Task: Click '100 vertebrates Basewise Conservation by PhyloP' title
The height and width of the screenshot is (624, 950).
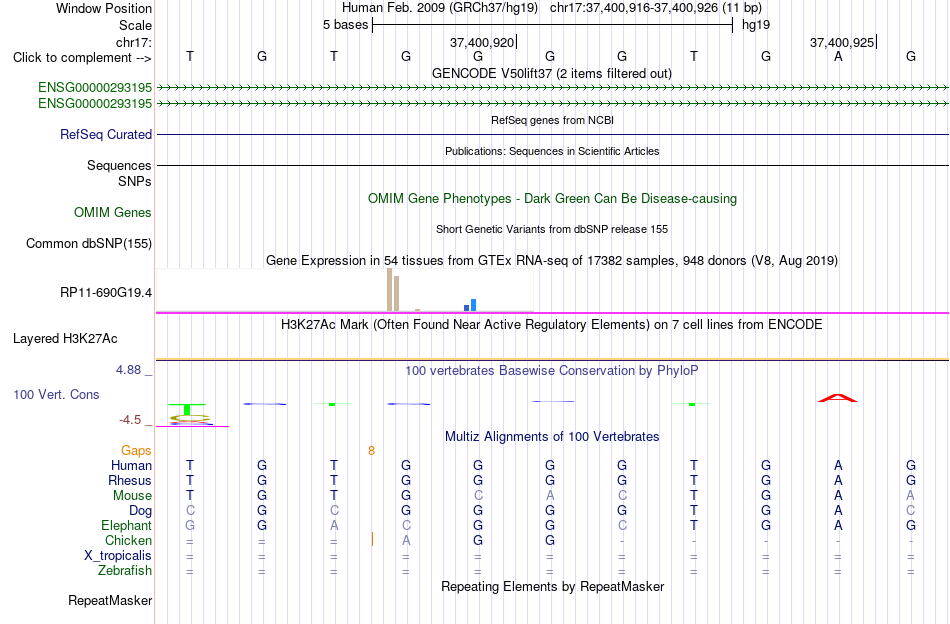Action: tap(552, 370)
